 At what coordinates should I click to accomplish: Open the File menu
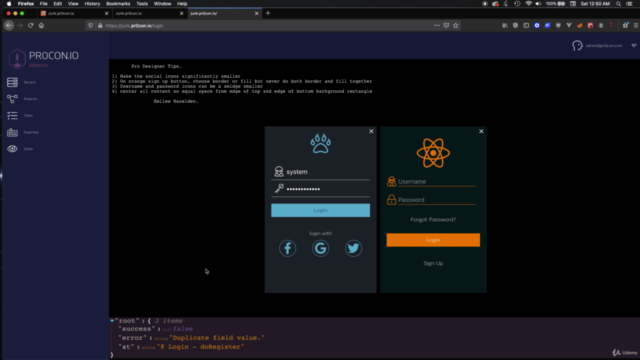pyautogui.click(x=43, y=4)
